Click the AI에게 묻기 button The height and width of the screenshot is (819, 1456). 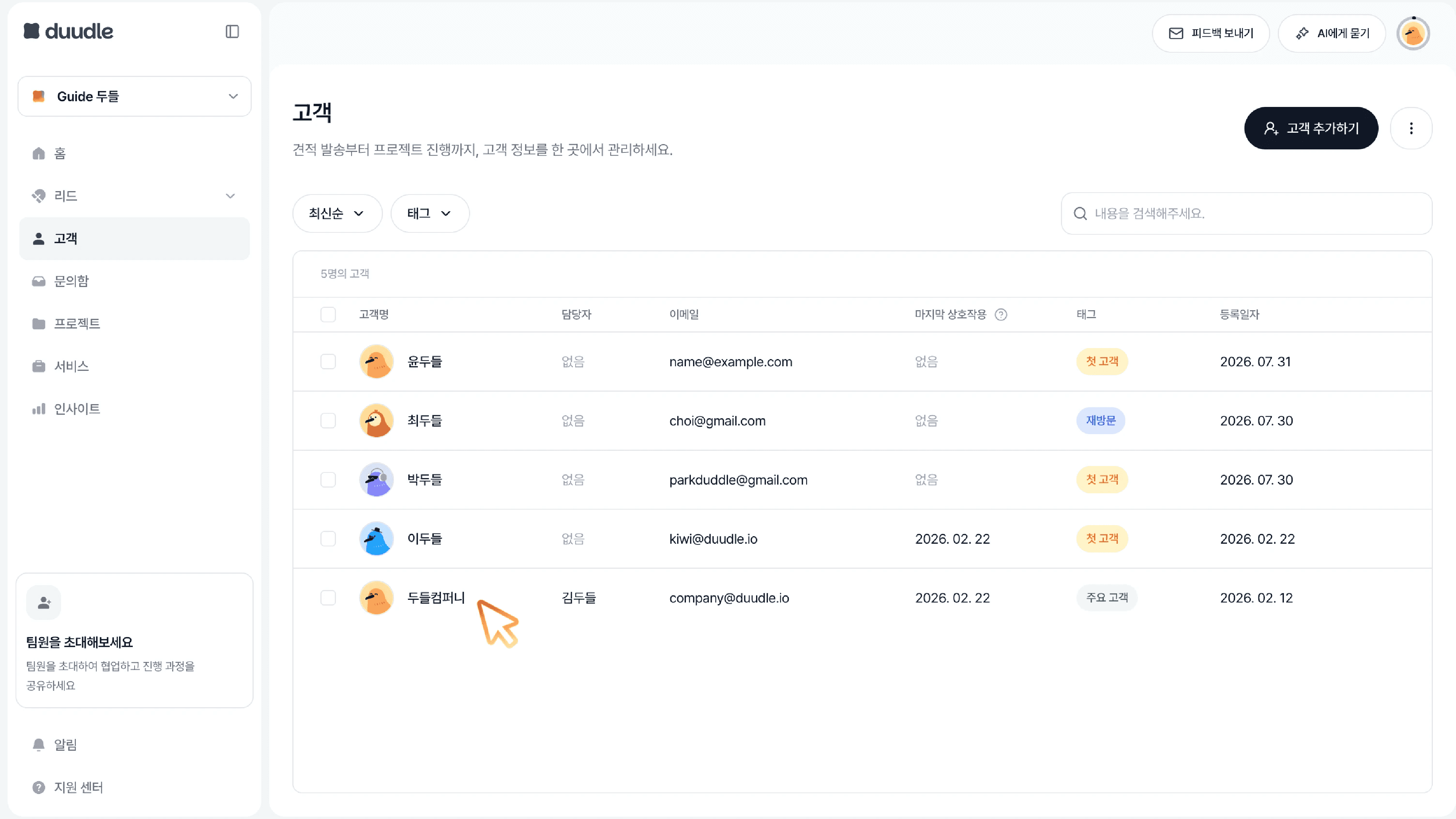1332,34
